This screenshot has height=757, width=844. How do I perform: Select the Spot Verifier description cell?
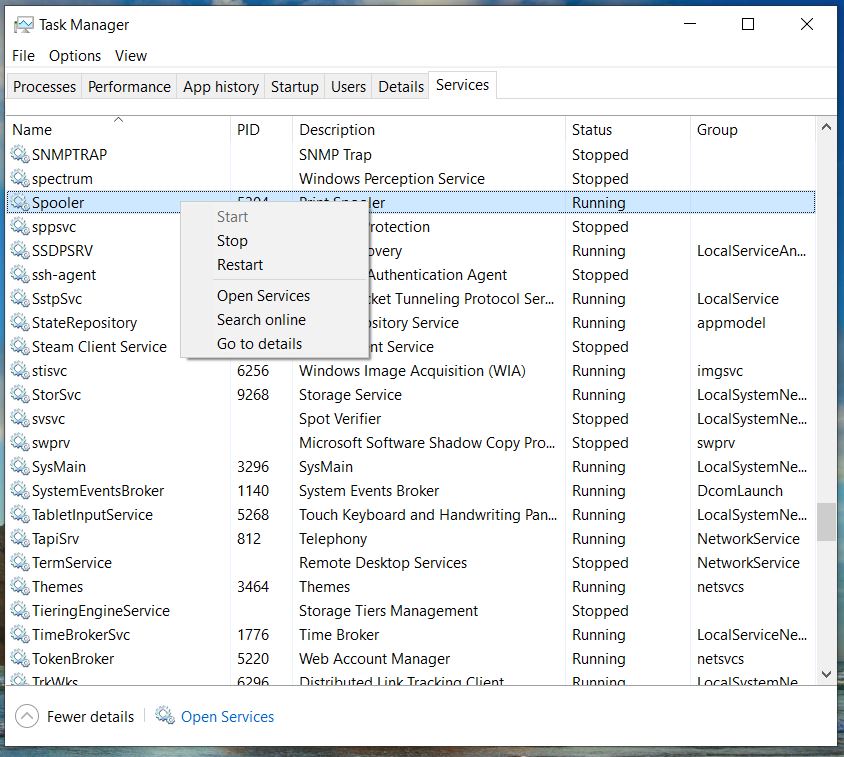point(340,418)
